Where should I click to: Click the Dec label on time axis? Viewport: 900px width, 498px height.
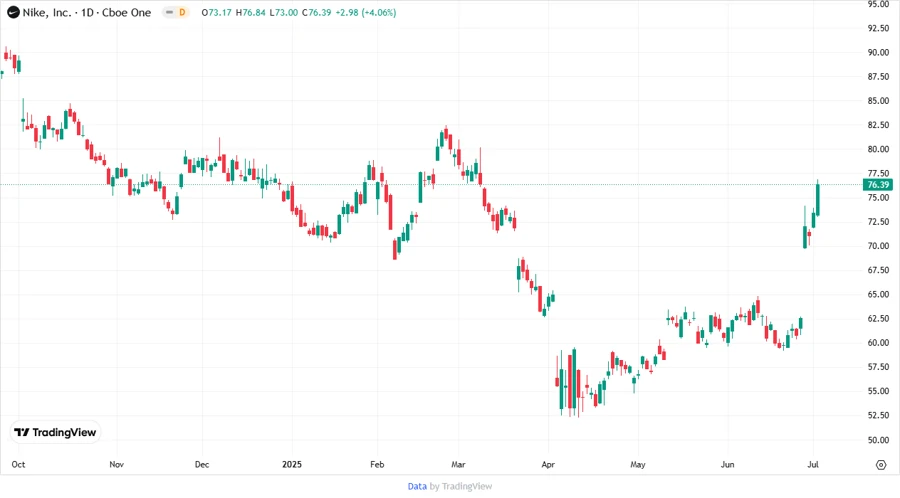(x=202, y=465)
